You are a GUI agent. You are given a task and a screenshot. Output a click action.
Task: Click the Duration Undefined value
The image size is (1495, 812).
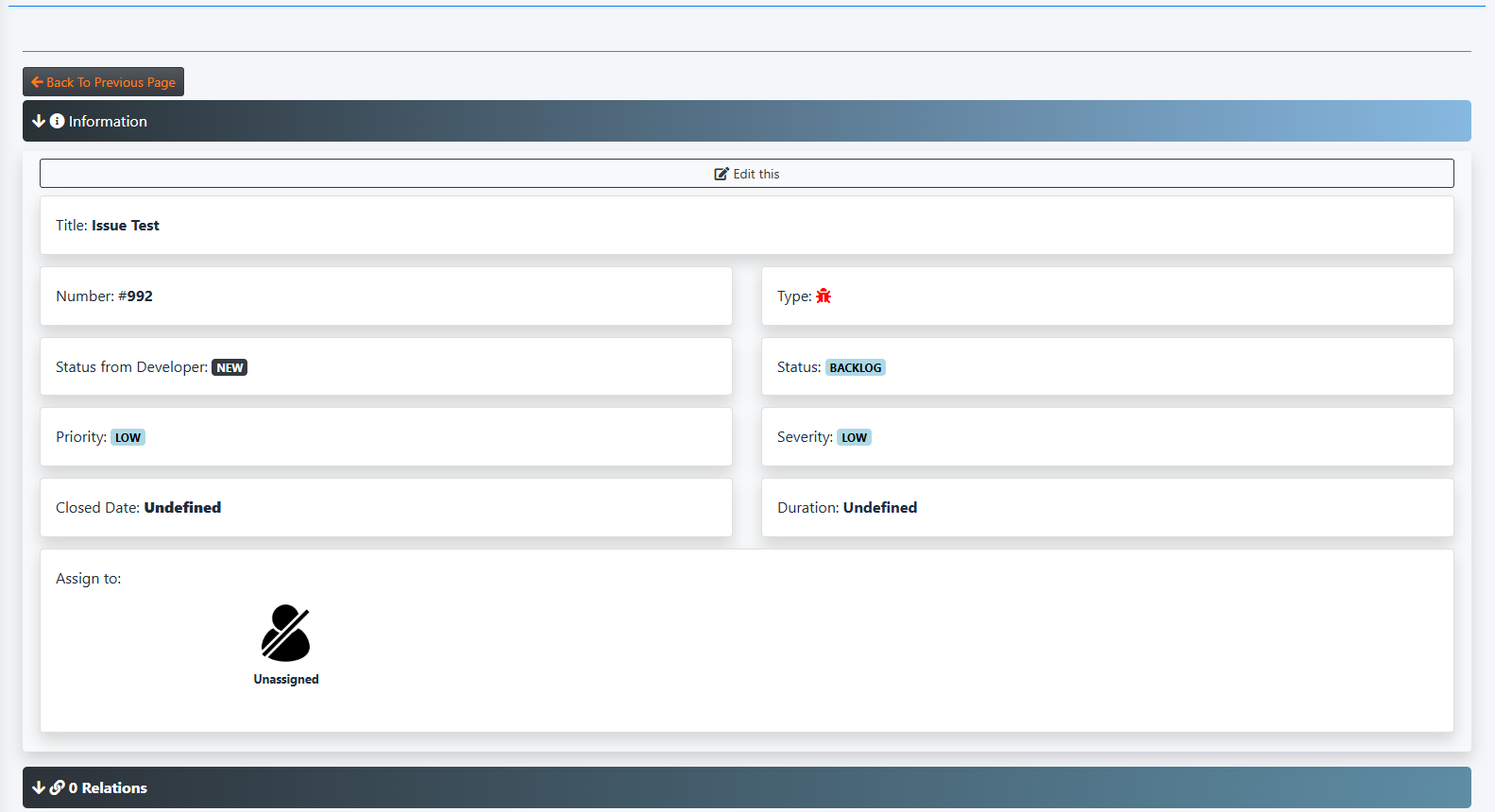880,507
